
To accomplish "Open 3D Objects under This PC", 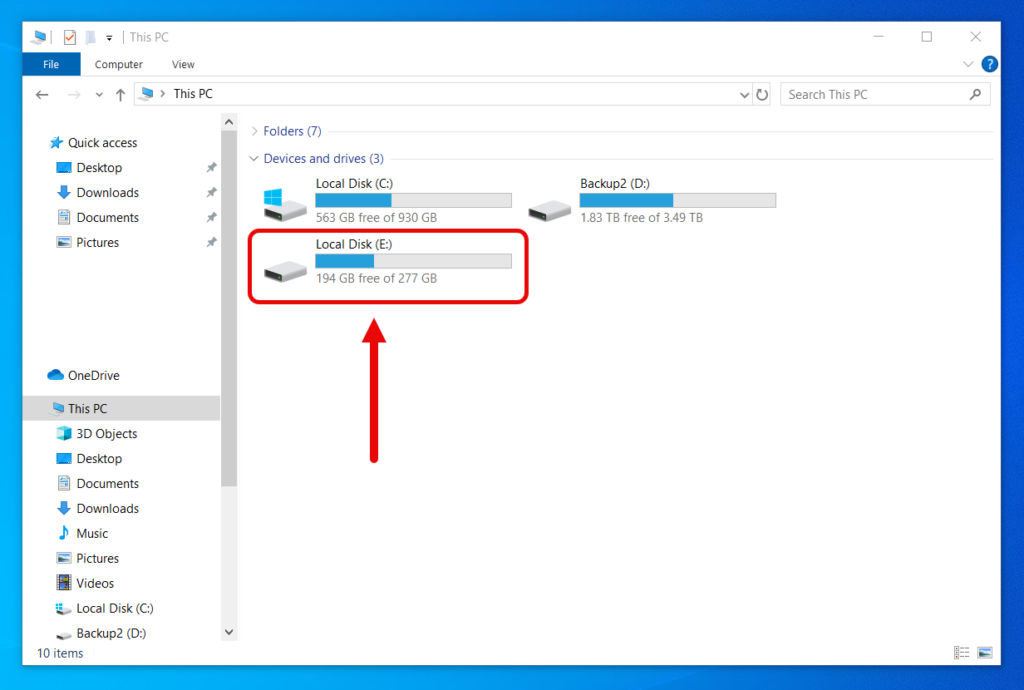I will tap(106, 433).
